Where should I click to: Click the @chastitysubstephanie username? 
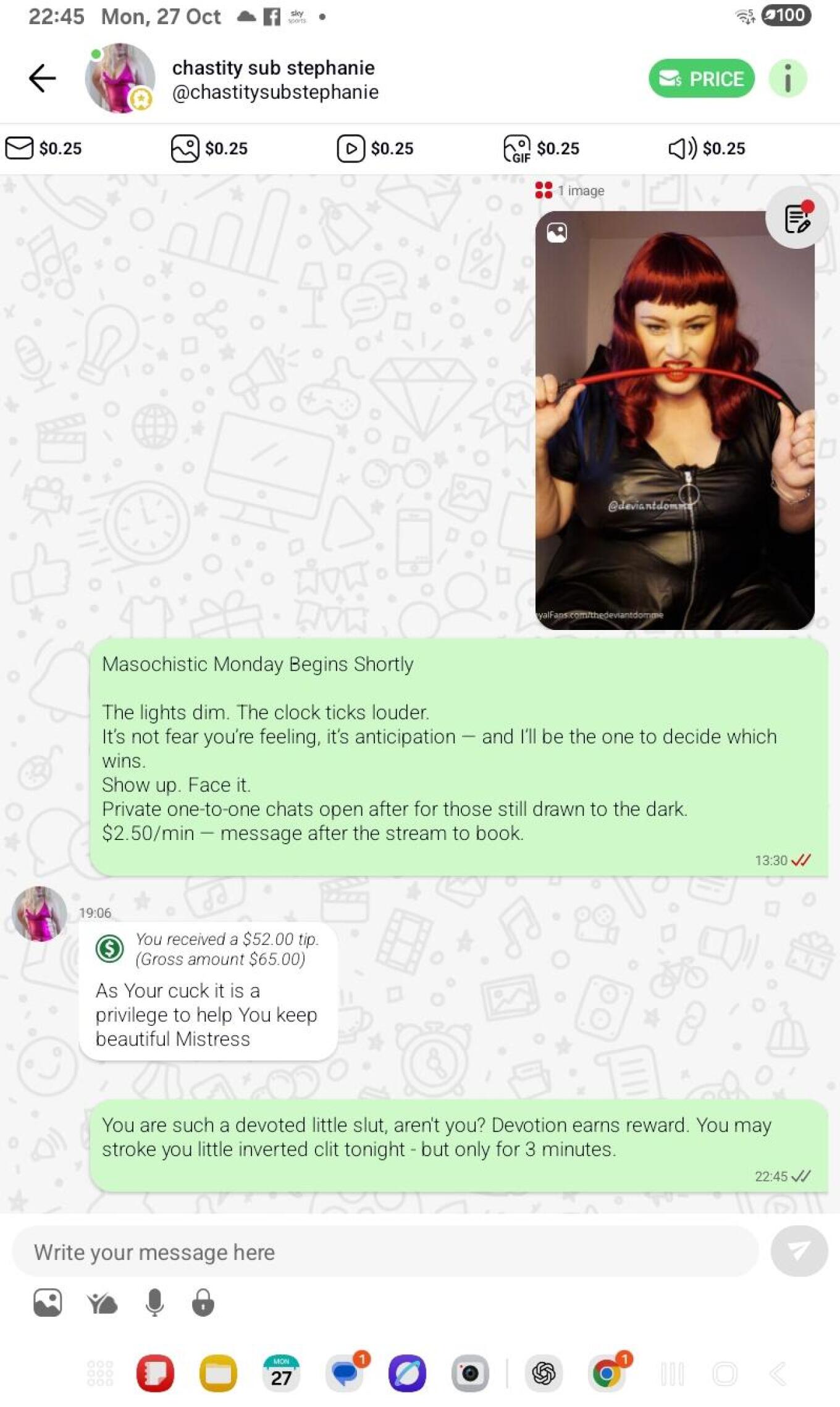click(275, 92)
